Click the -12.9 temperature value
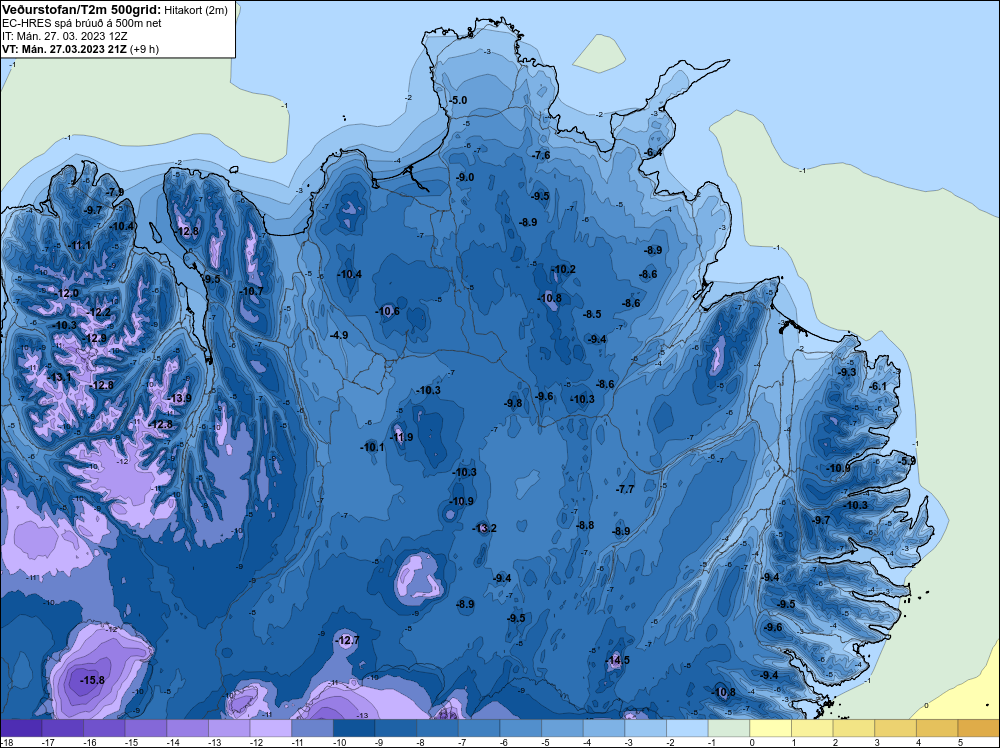The height and width of the screenshot is (748, 1000). click(94, 338)
